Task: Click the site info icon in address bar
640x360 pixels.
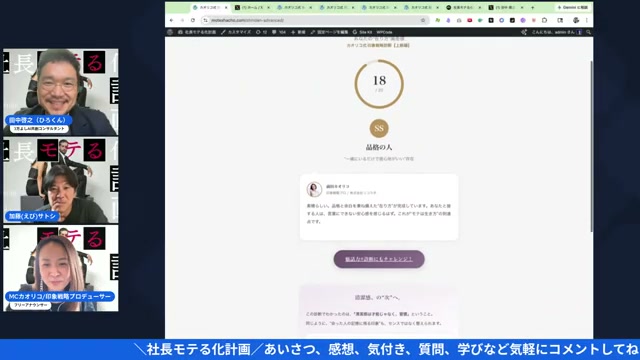Action: coord(206,20)
